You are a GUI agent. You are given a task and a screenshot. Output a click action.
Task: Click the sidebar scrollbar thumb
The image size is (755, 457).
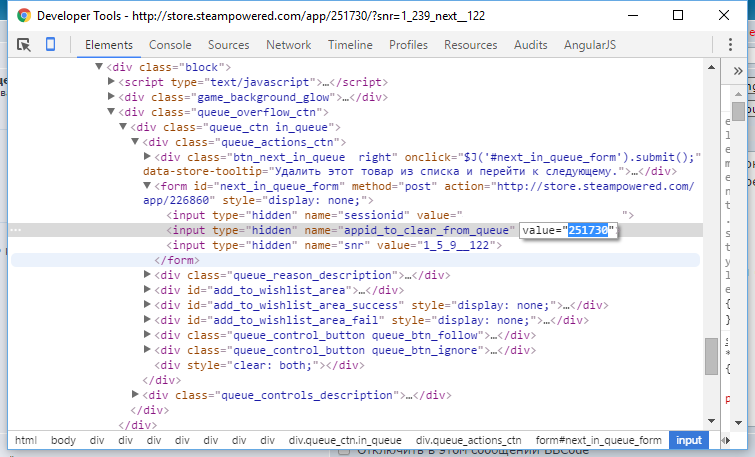(x=738, y=111)
